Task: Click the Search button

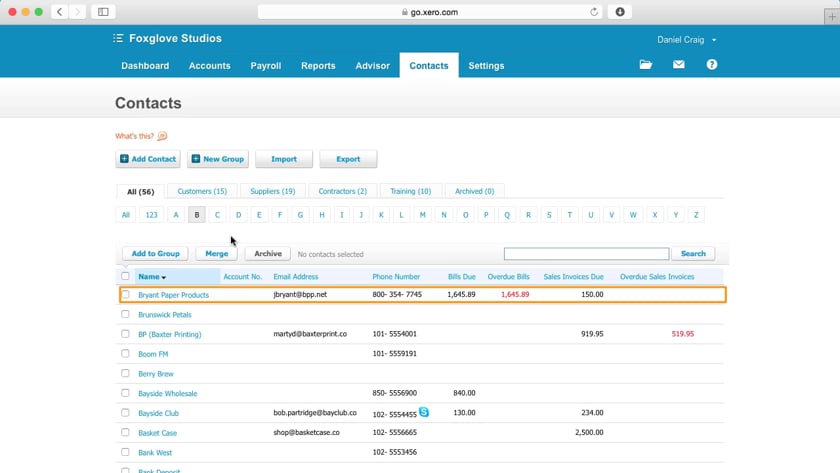Action: (693, 253)
